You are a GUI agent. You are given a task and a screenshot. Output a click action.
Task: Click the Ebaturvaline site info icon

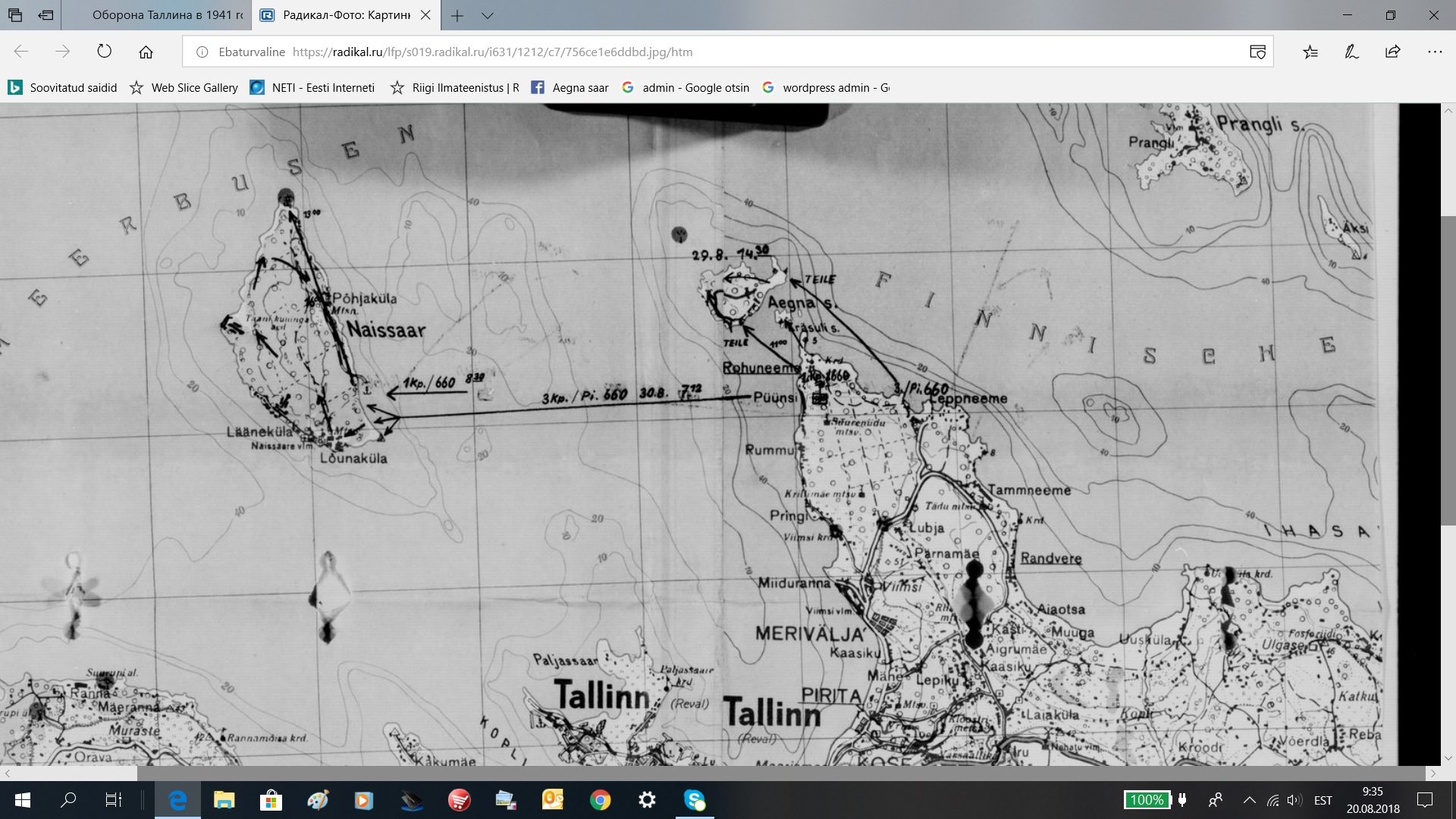pos(202,52)
